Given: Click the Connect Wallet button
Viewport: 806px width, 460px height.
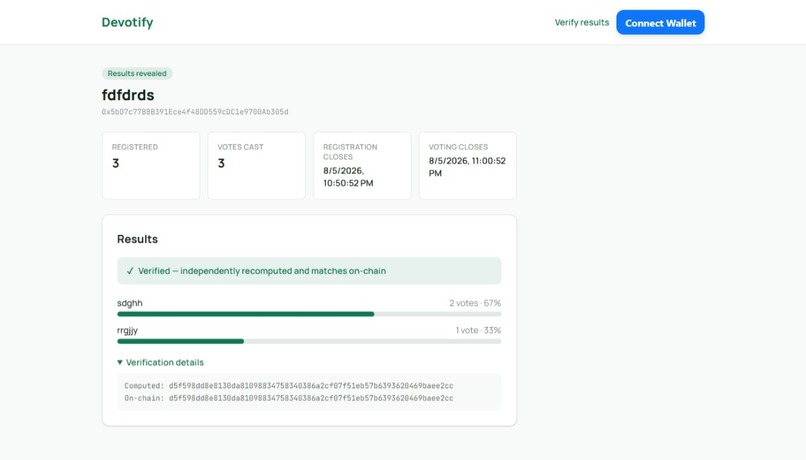Looking at the screenshot, I should pyautogui.click(x=660, y=23).
